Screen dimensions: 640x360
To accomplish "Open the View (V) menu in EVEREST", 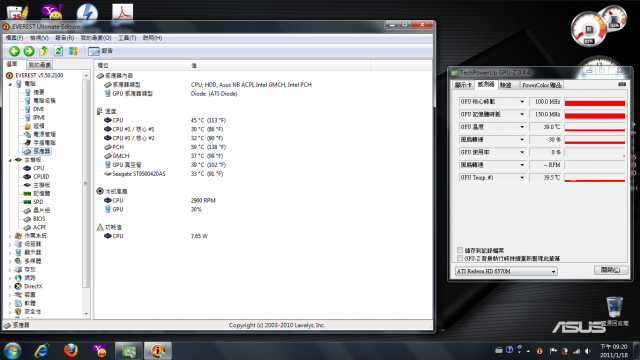I will click(x=39, y=38).
